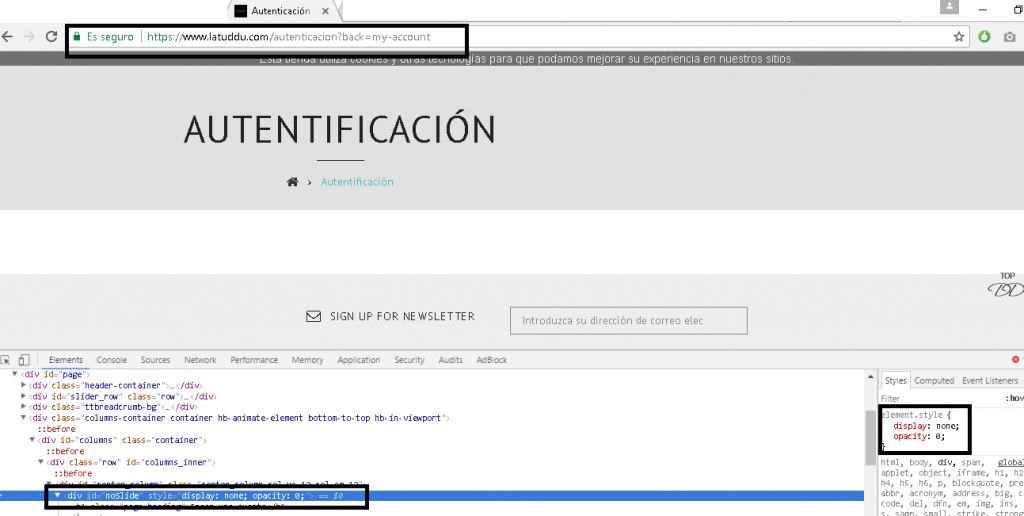Bookmark this page with the star icon
This screenshot has width=1024, height=516.
click(959, 37)
